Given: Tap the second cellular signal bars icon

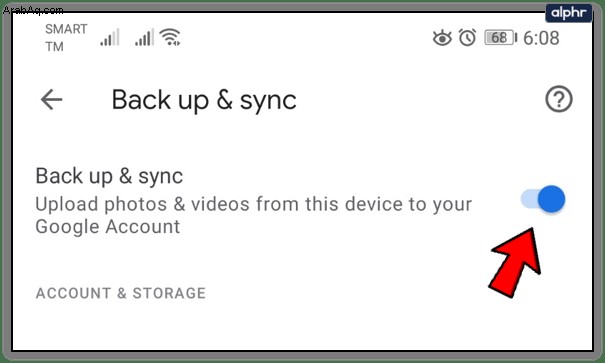Looking at the screenshot, I should (144, 37).
